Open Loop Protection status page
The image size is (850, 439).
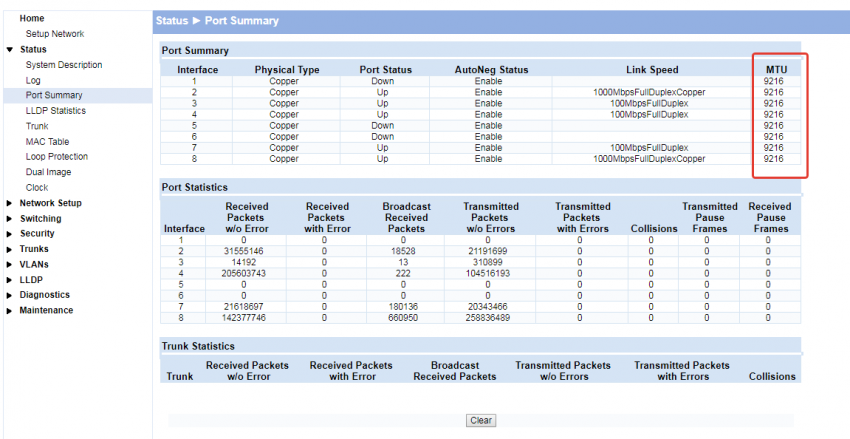(x=57, y=157)
